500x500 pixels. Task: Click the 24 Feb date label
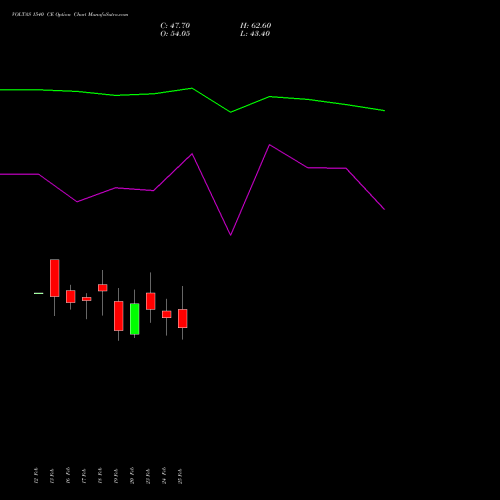point(164,476)
